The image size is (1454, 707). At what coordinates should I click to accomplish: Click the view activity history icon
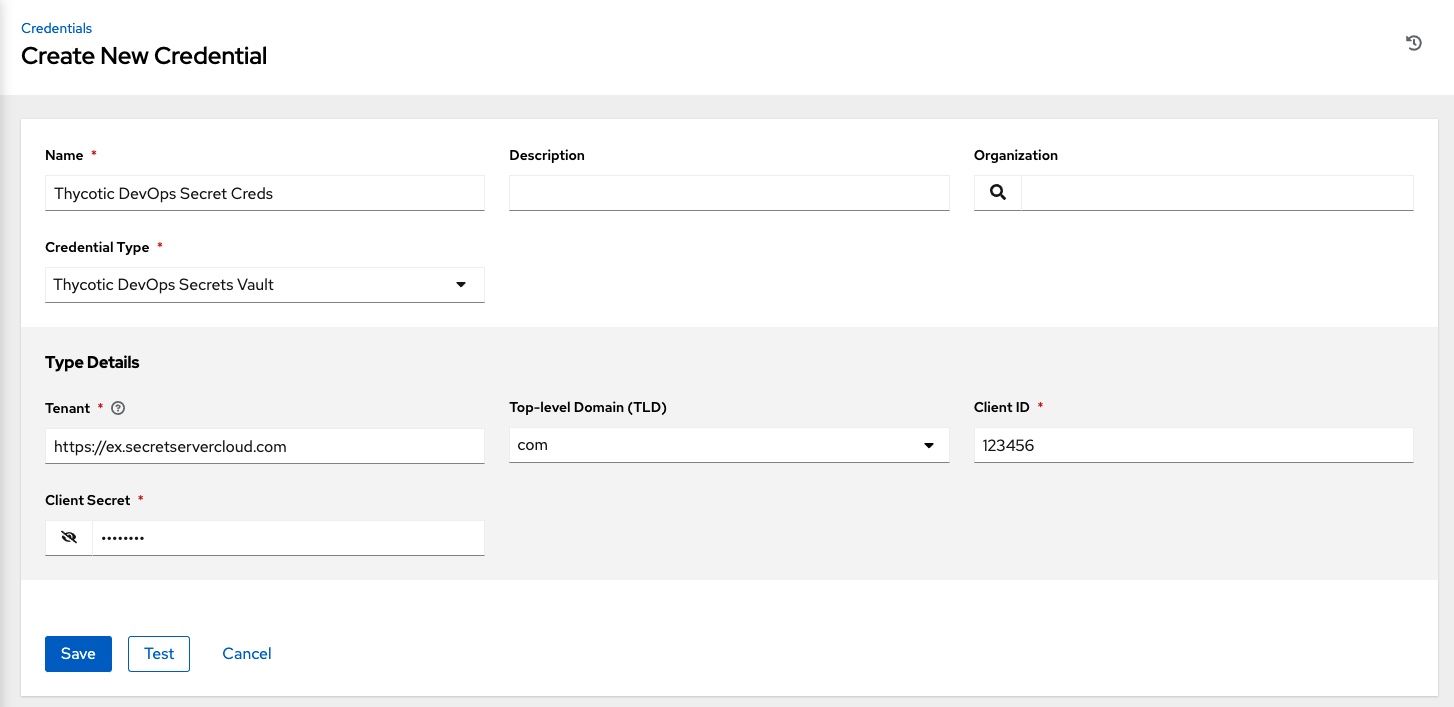click(1413, 43)
